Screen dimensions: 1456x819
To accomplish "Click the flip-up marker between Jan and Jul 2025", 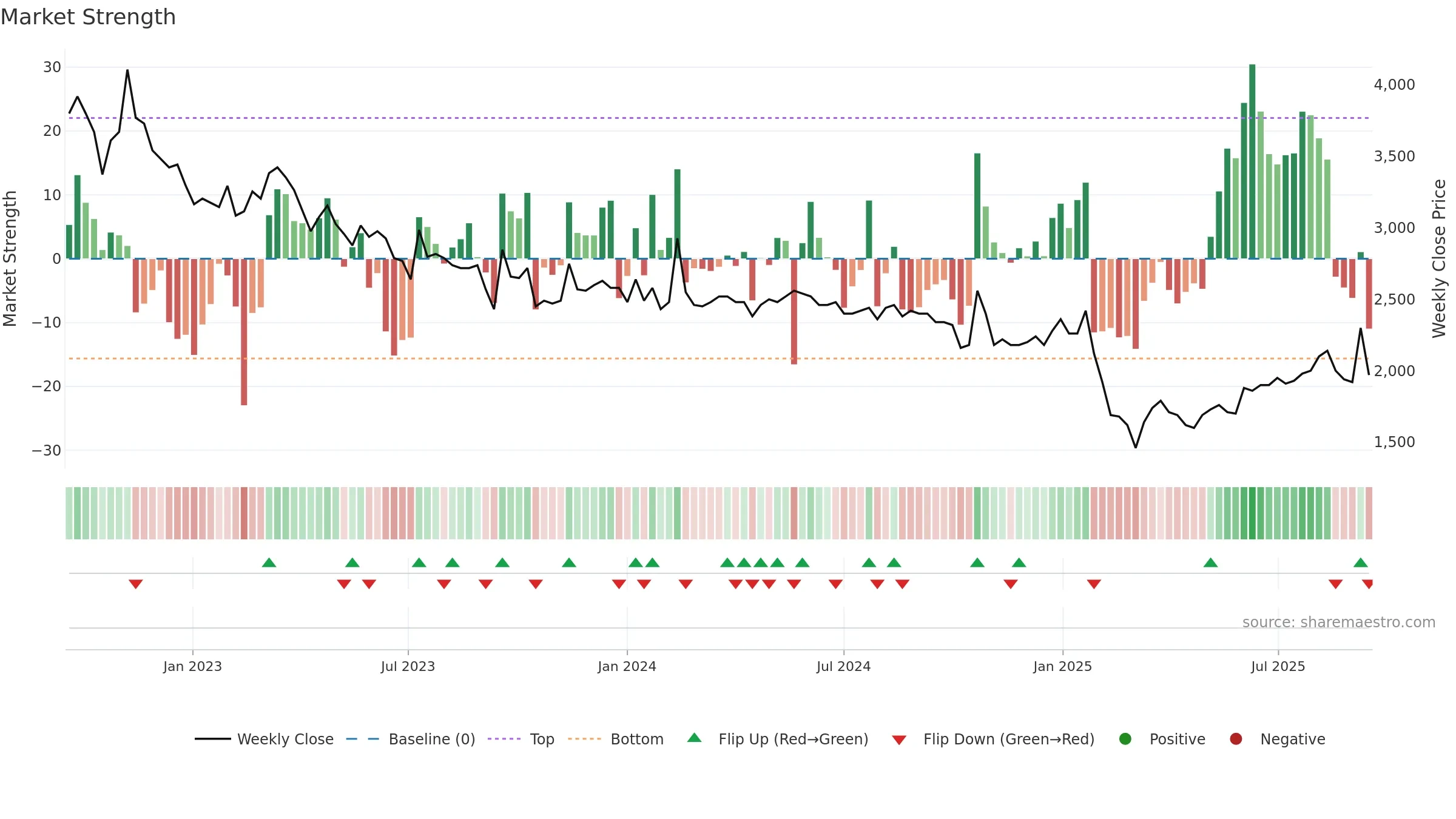I will click(x=1210, y=562).
